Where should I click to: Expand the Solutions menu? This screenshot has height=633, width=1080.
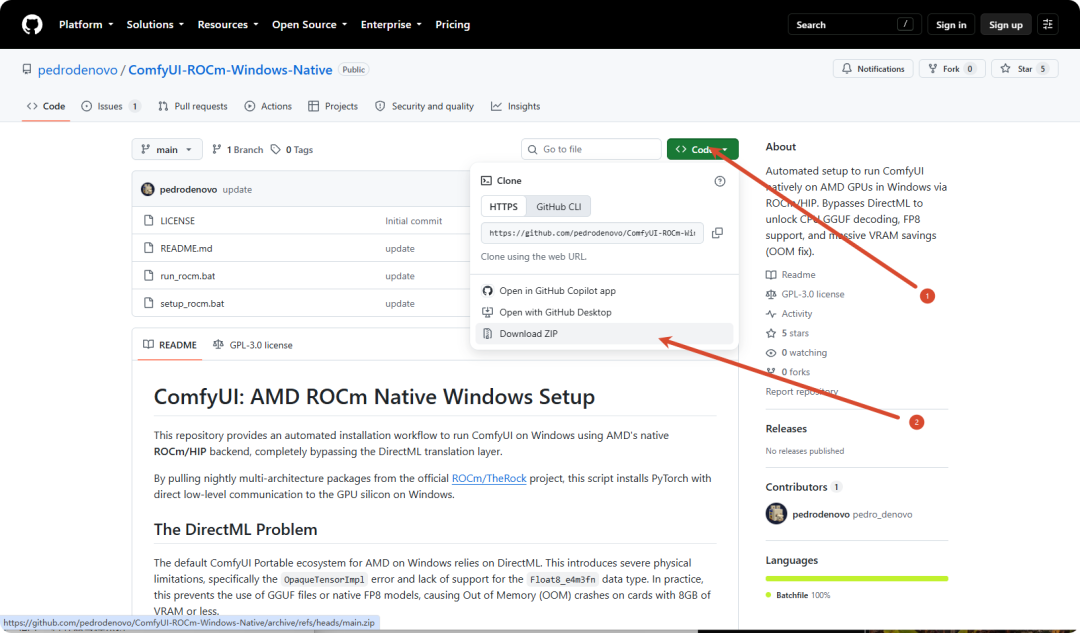155,25
